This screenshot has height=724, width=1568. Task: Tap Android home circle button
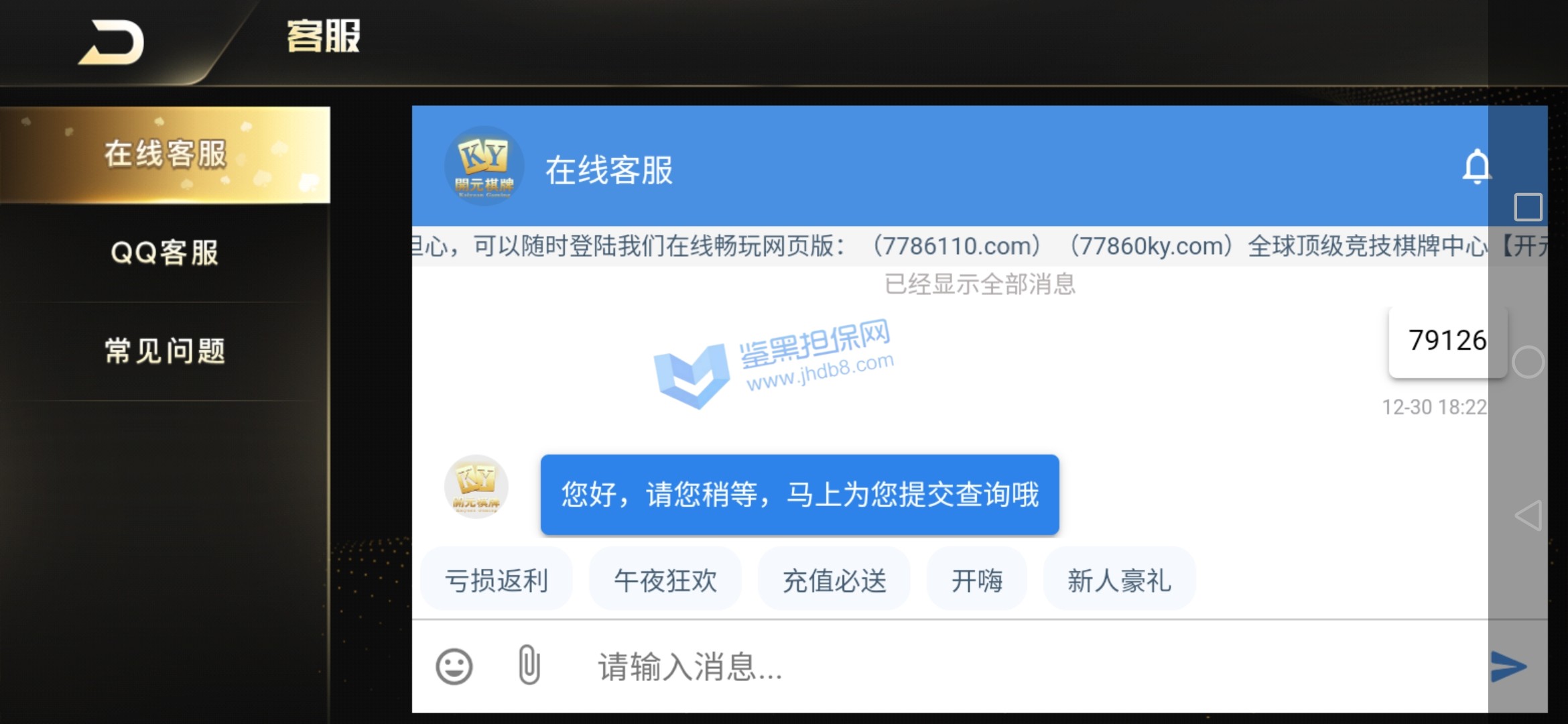(x=1528, y=362)
